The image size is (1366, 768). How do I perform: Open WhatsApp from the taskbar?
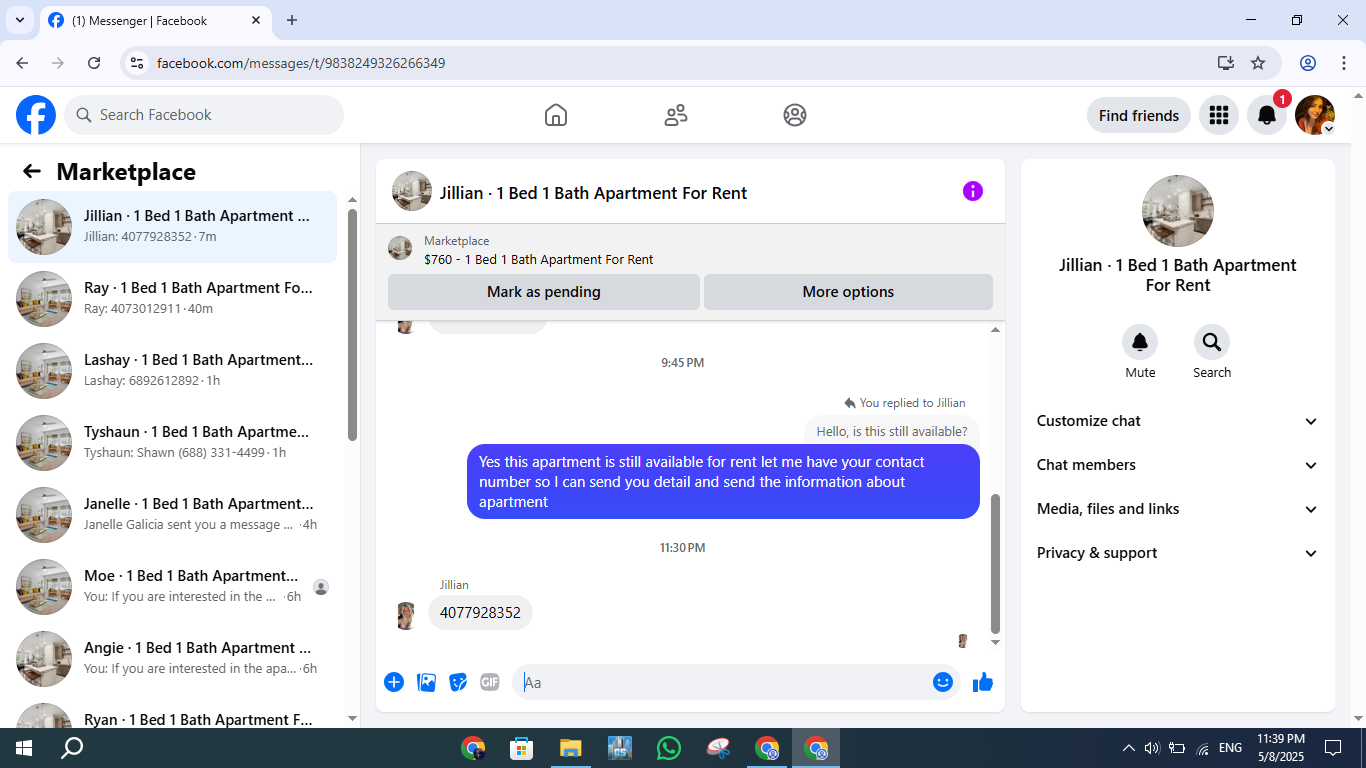[669, 748]
